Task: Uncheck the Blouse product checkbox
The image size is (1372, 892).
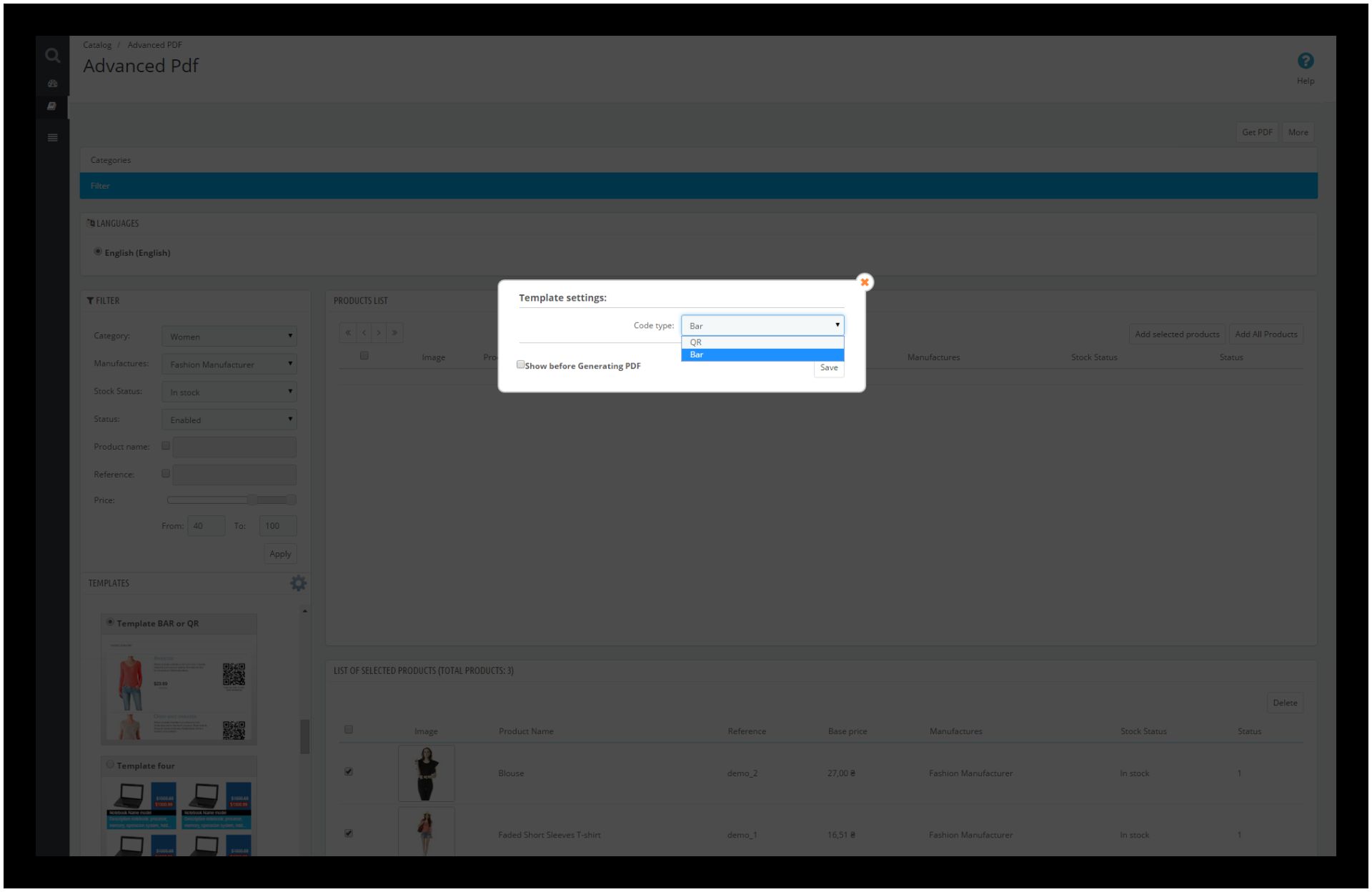Action: 349,772
